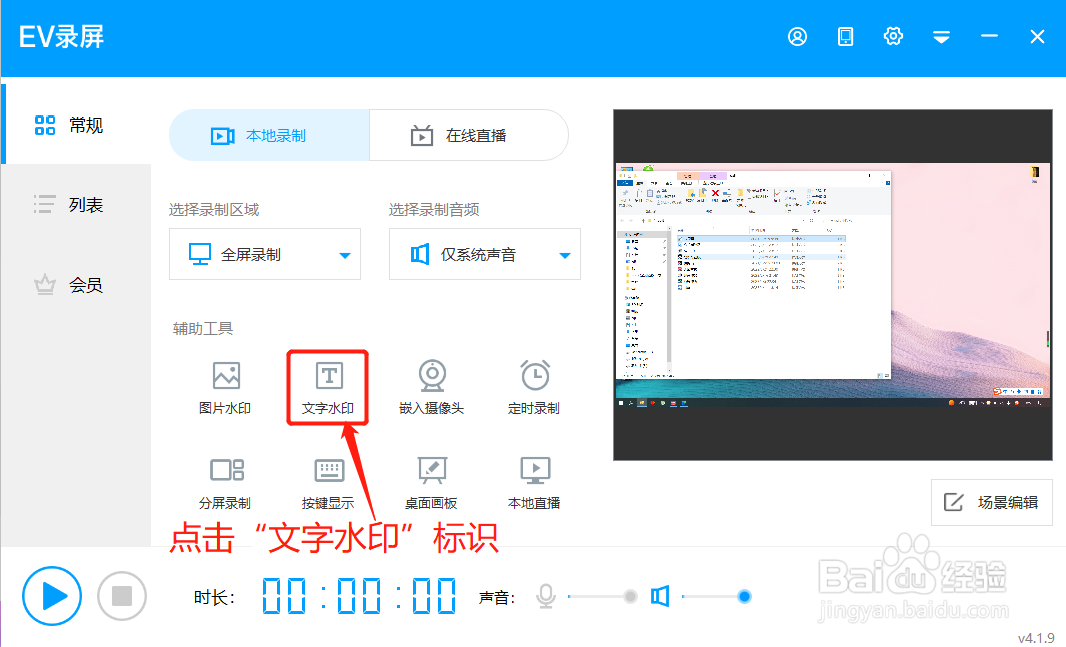
Task: Open 定时录制 scheduled recording tool
Action: [534, 388]
